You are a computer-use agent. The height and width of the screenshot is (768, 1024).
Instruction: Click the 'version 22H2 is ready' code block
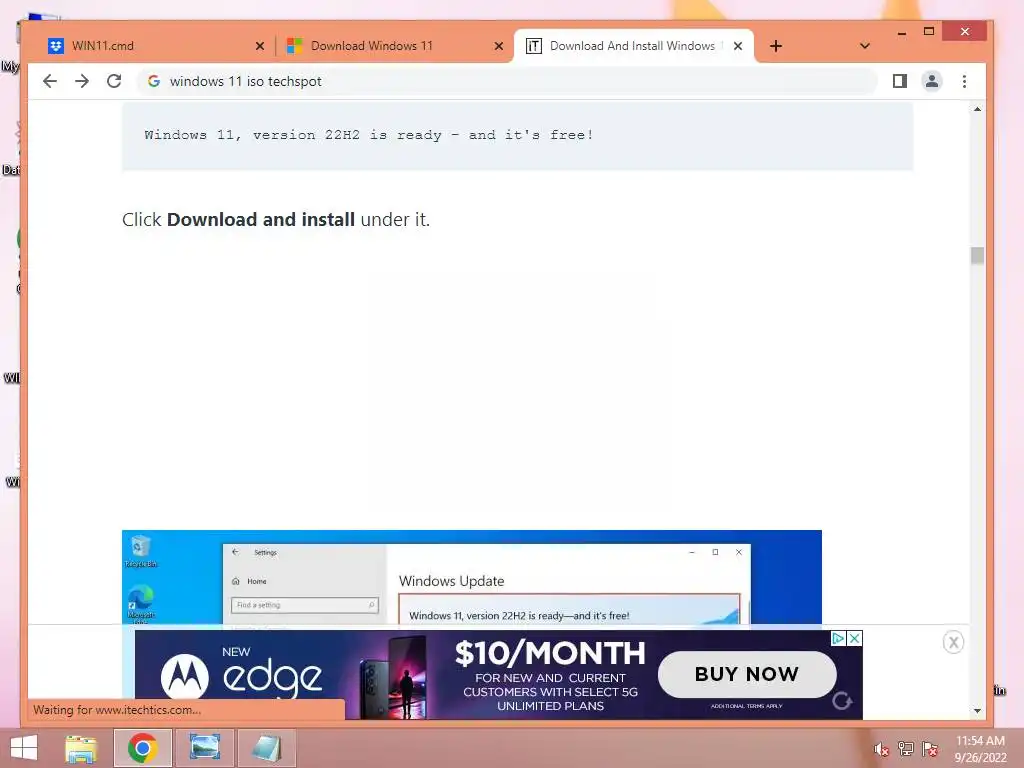click(x=517, y=135)
